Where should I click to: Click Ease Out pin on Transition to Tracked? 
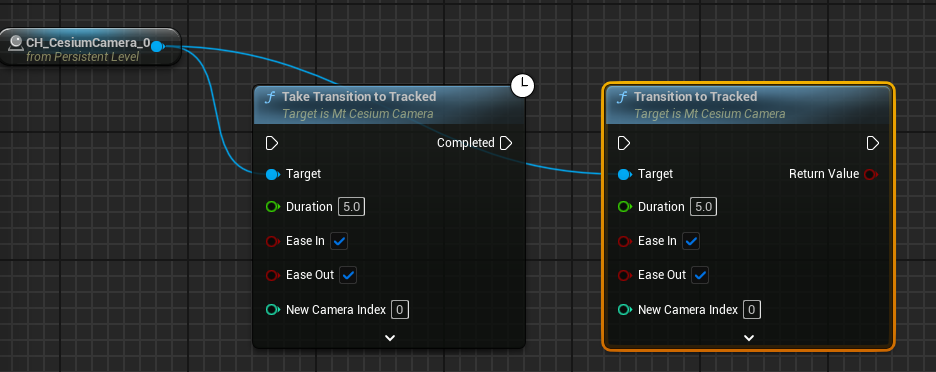625,275
